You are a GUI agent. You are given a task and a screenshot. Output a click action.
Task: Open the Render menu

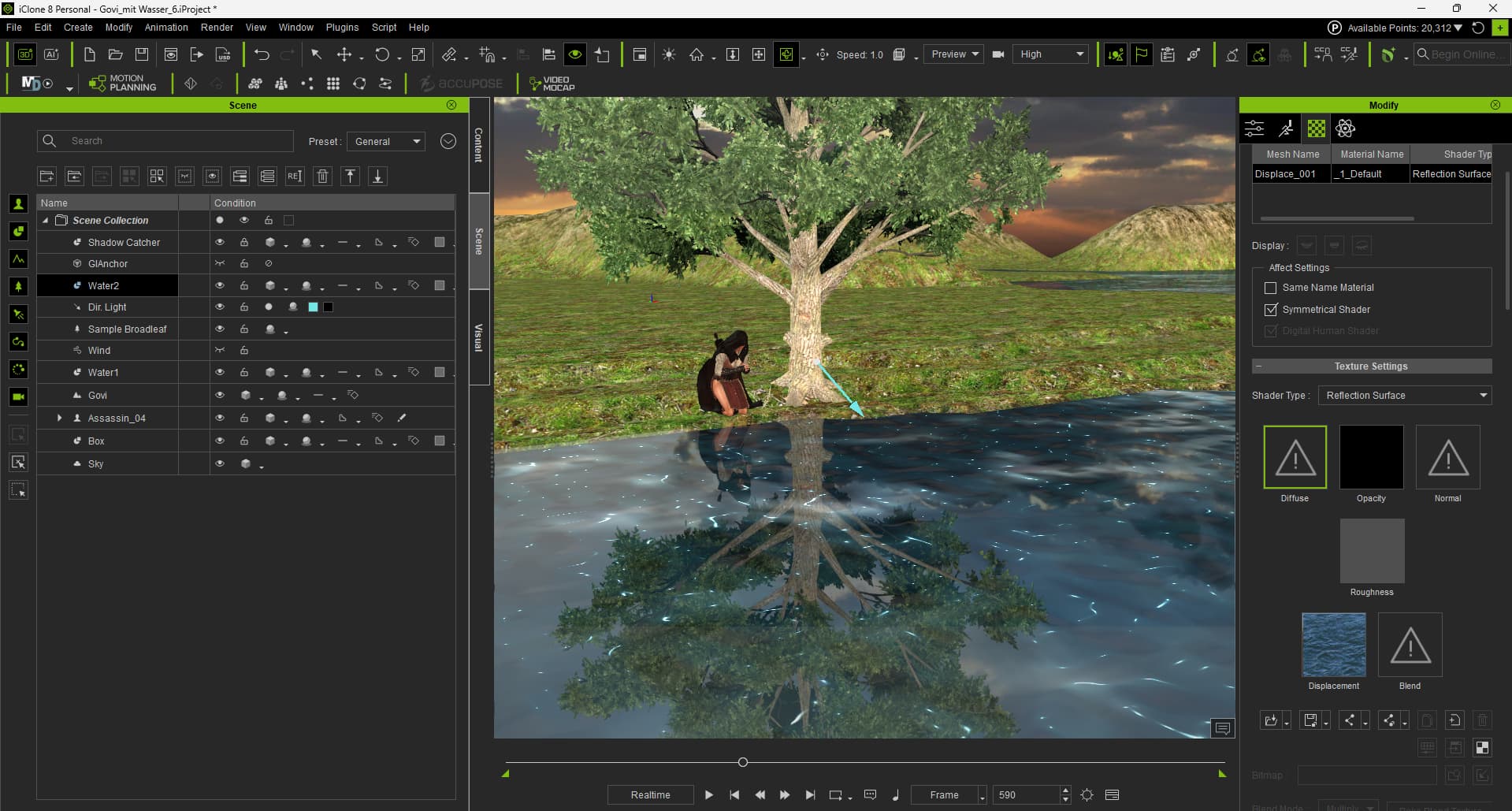[x=217, y=27]
